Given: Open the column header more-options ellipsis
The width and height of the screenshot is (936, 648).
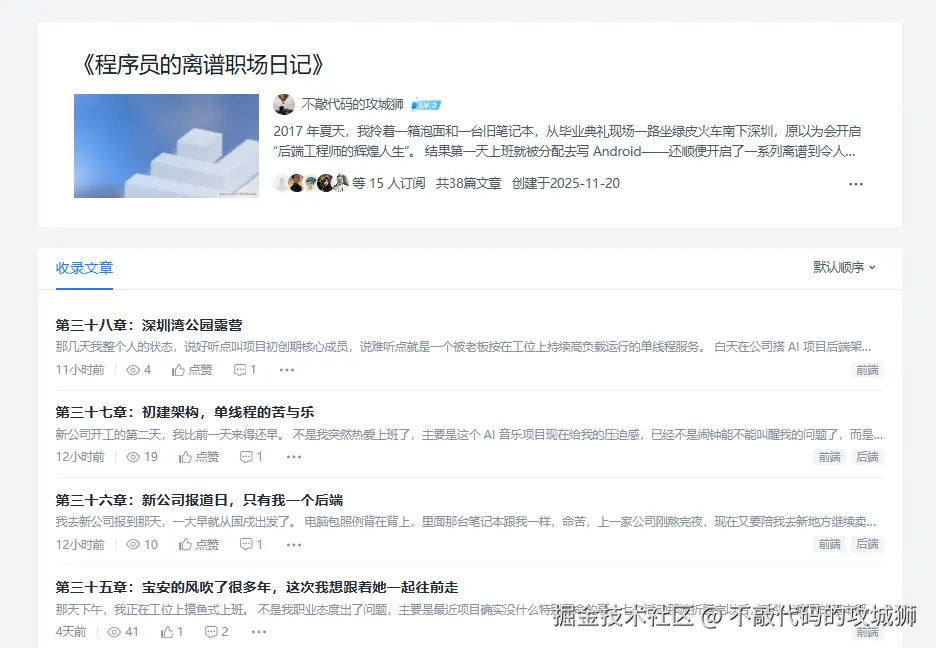Looking at the screenshot, I should (x=856, y=184).
